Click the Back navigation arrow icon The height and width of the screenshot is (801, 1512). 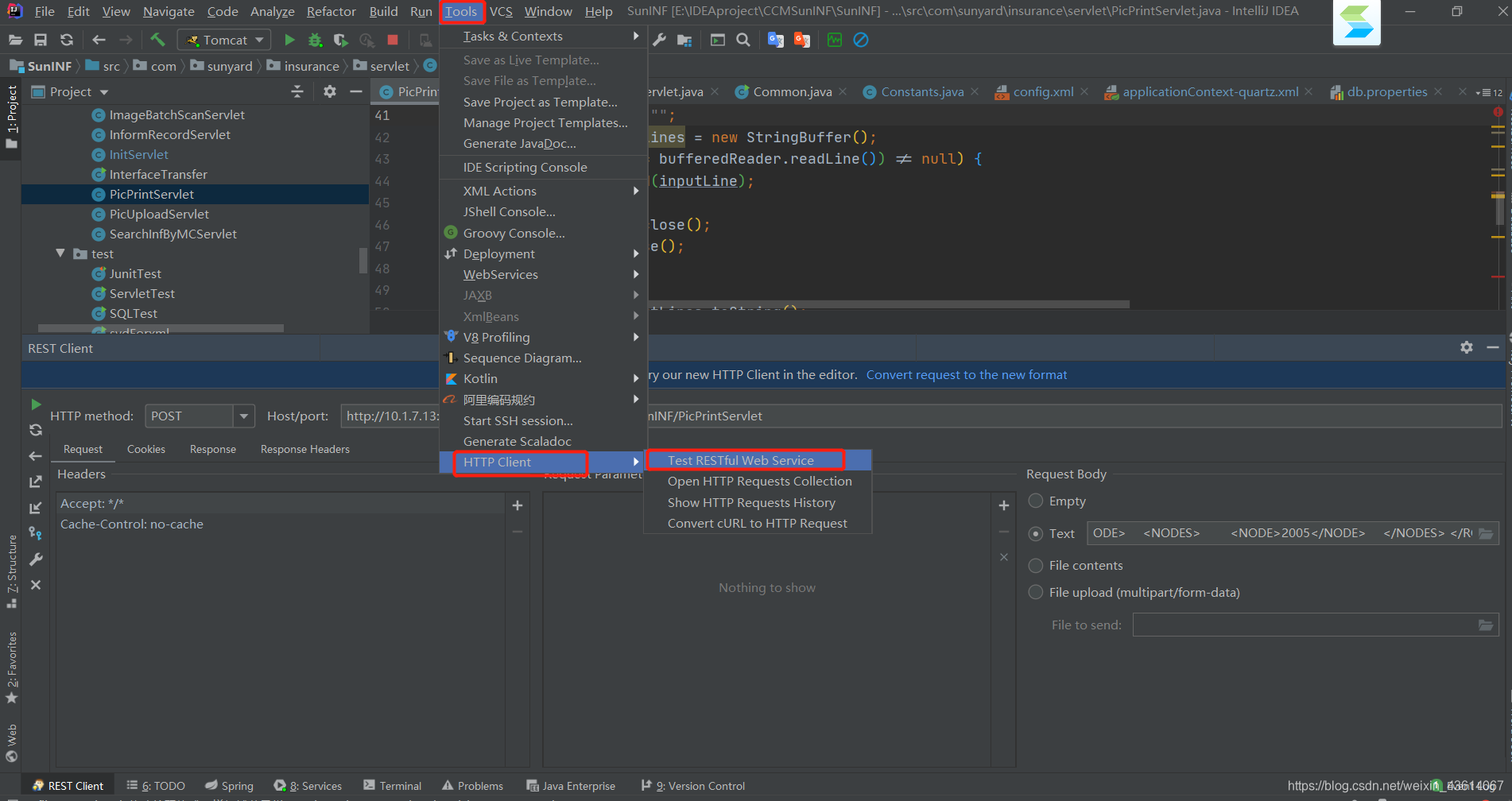[99, 40]
